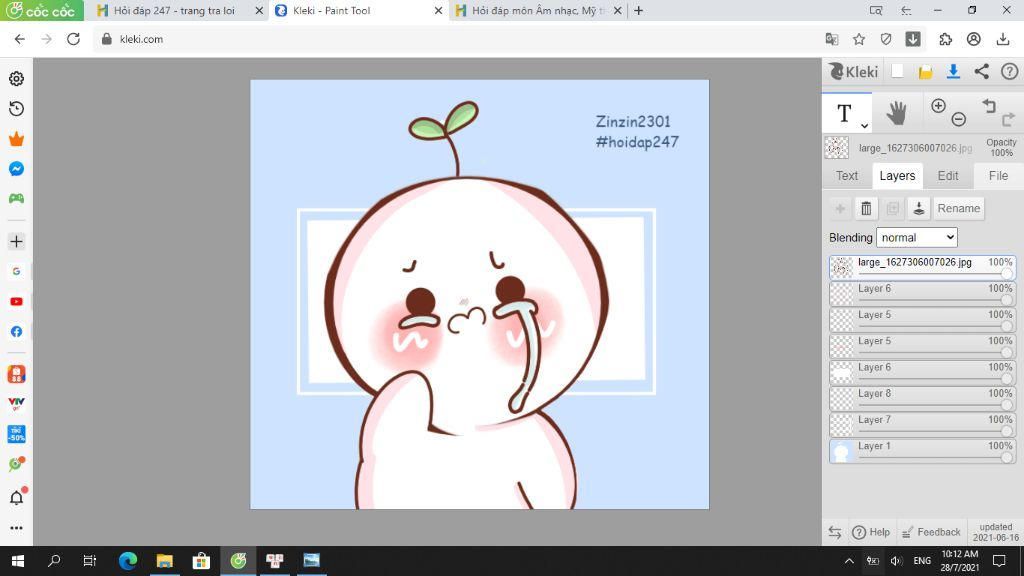Image resolution: width=1024 pixels, height=576 pixels.
Task: Delete layer using trash can icon
Action: (866, 208)
